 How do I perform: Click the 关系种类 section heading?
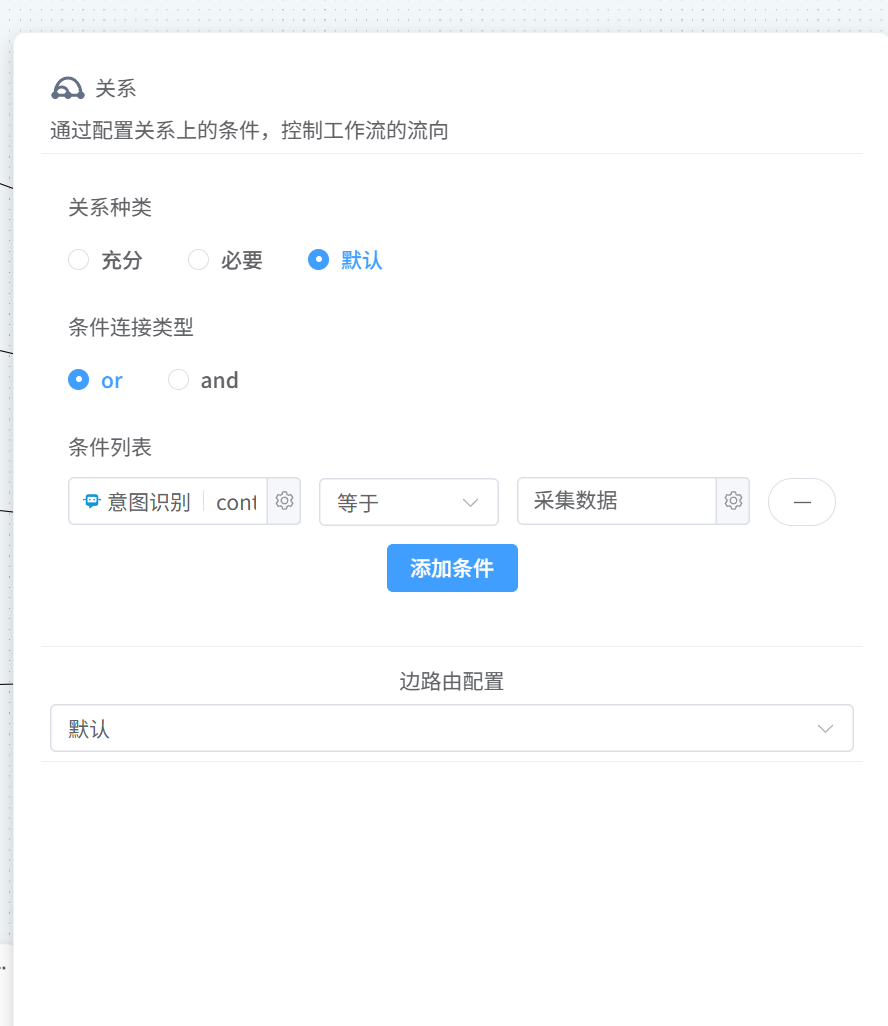(x=110, y=207)
